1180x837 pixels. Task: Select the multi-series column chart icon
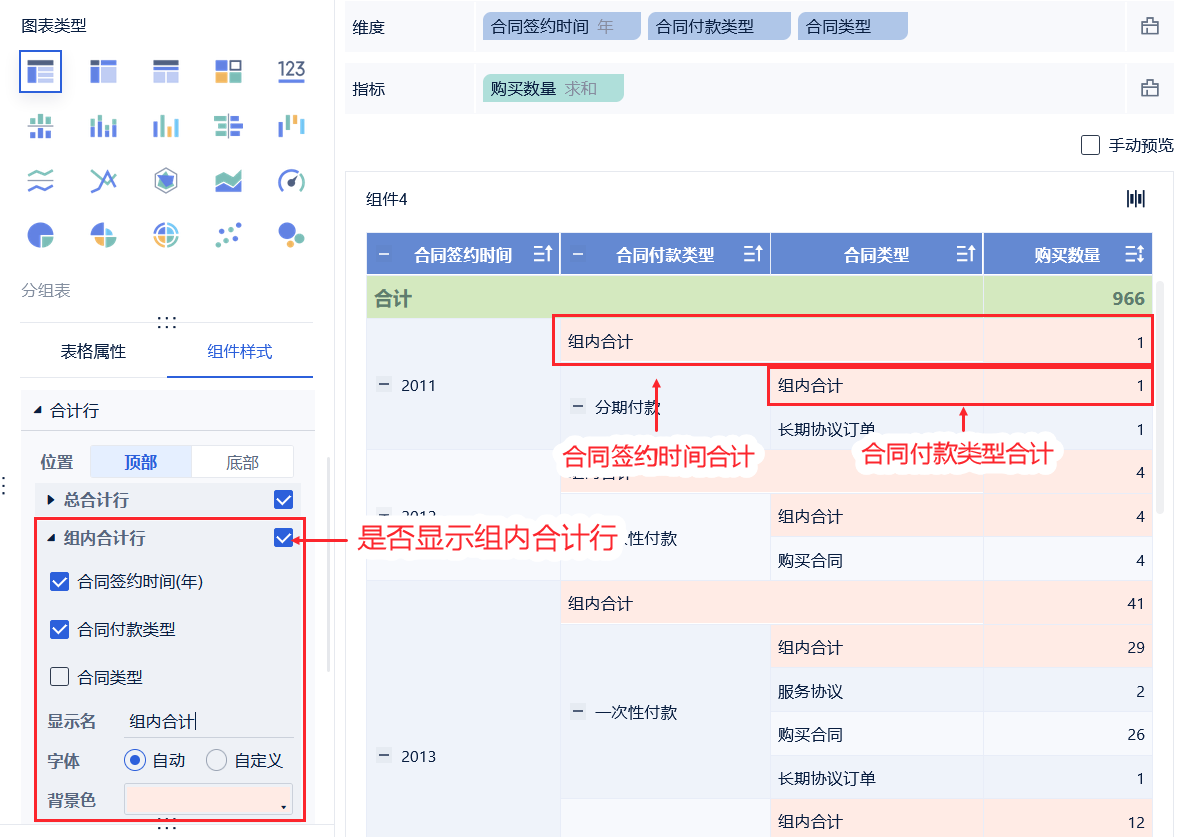point(166,126)
